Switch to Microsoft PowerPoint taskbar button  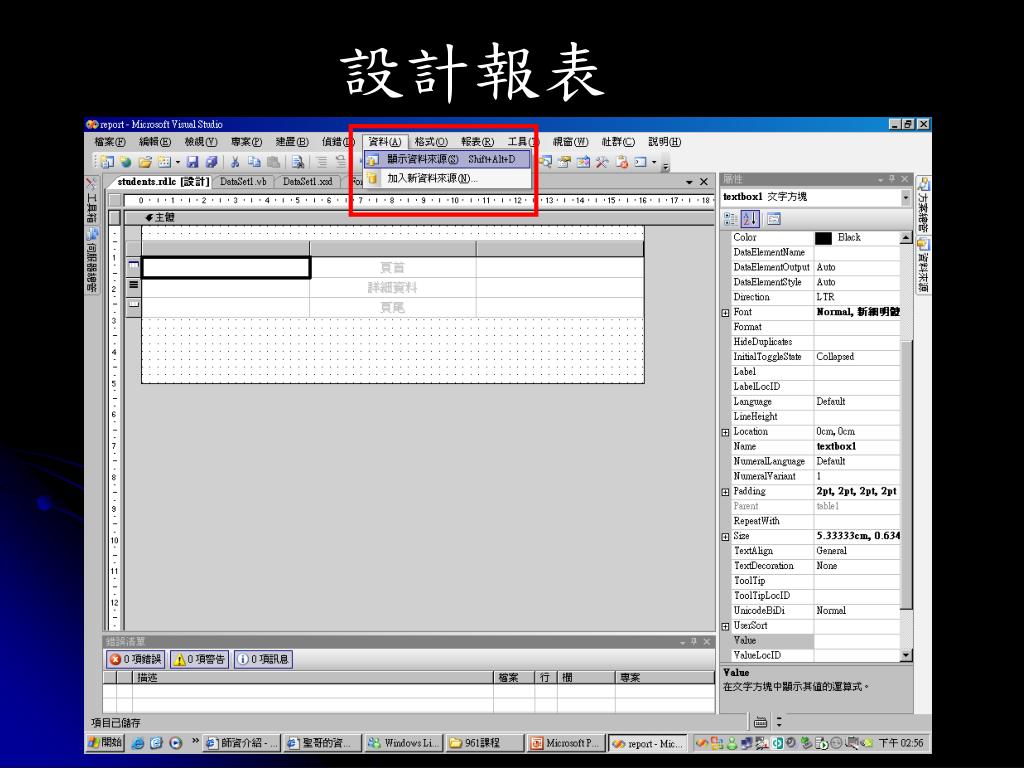pos(566,743)
